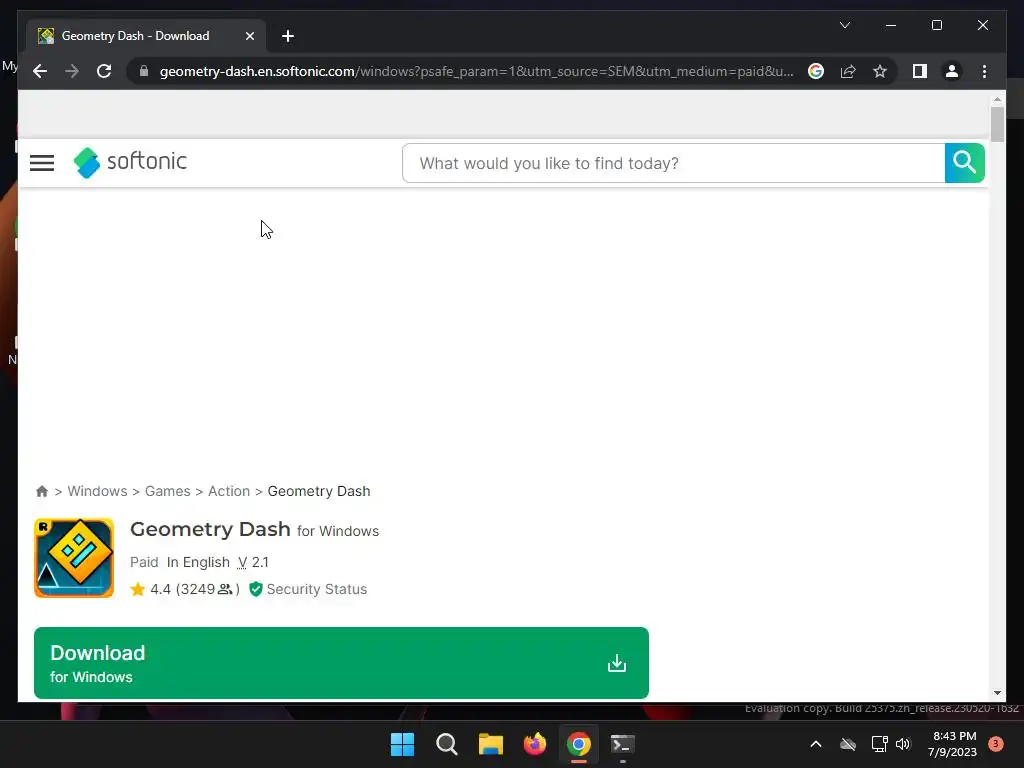Bookmark this page with the star icon

tap(880, 71)
